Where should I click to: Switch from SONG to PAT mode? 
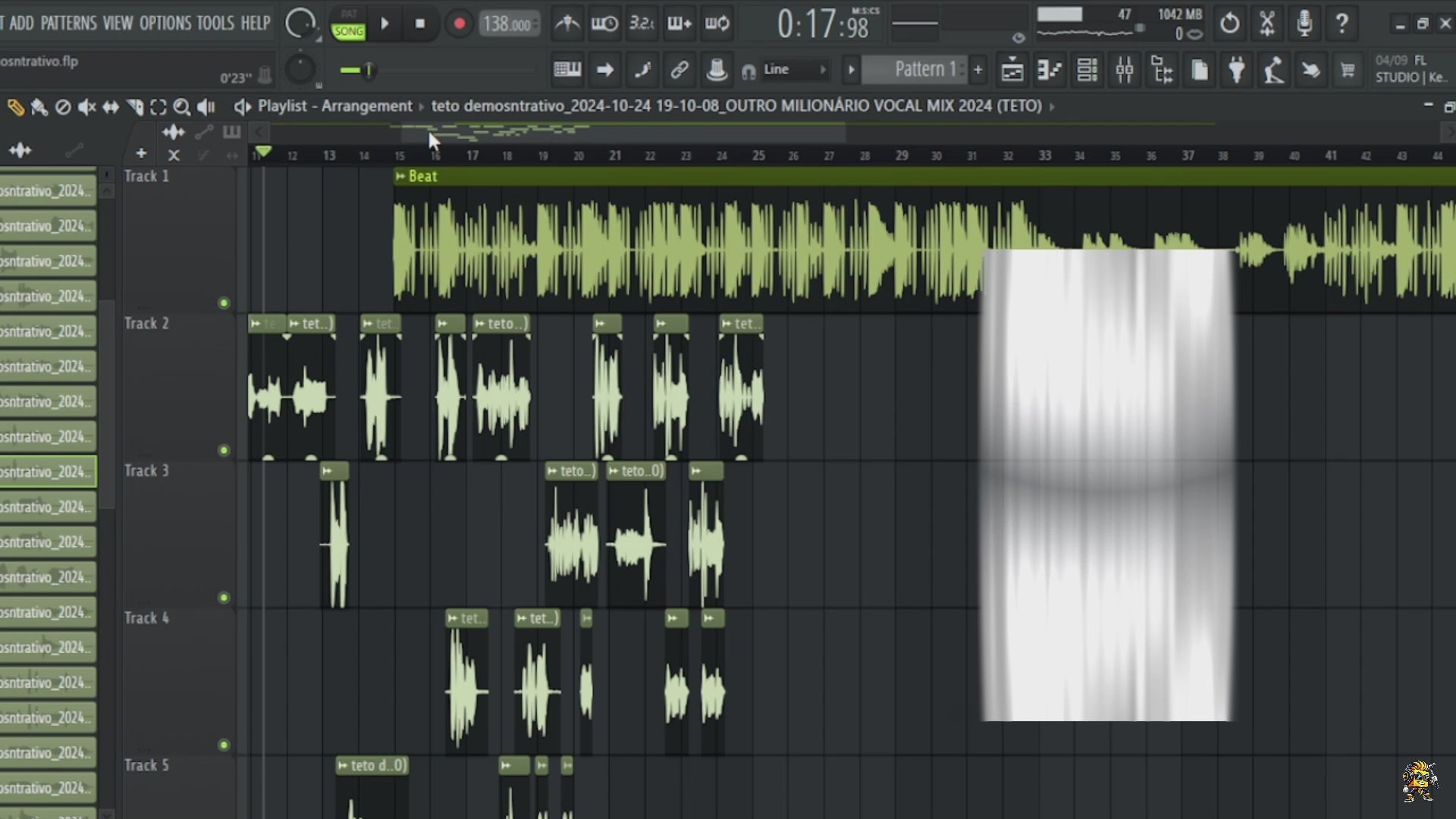[x=349, y=14]
